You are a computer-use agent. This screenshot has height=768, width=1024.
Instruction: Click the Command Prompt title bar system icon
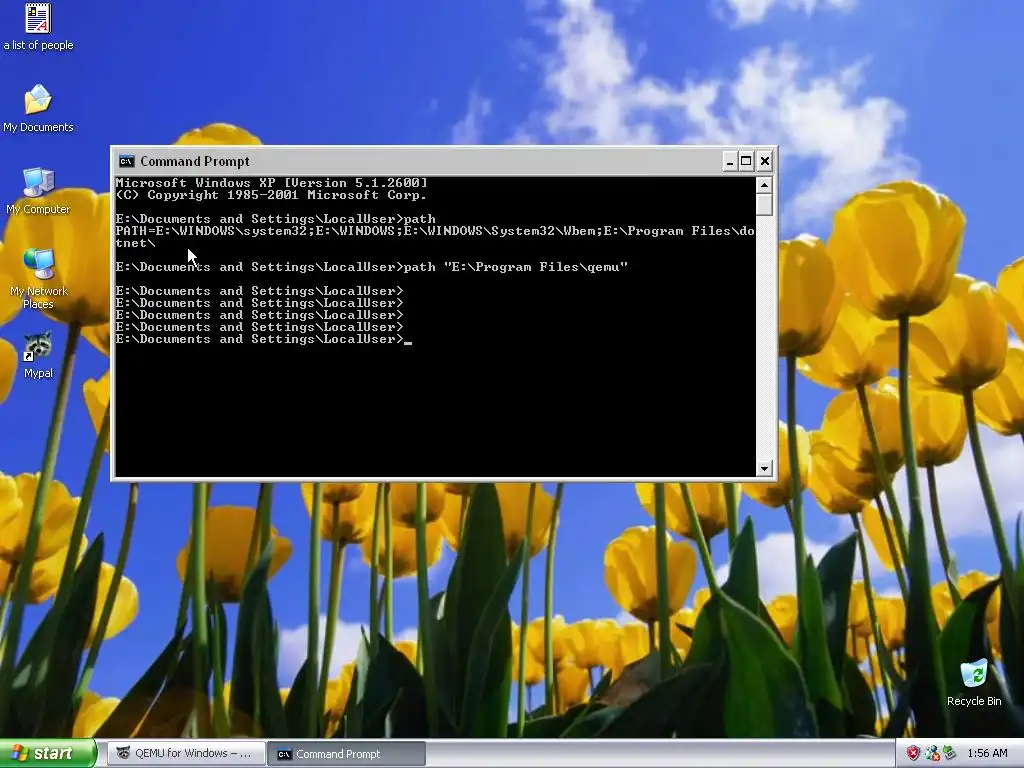[127, 161]
